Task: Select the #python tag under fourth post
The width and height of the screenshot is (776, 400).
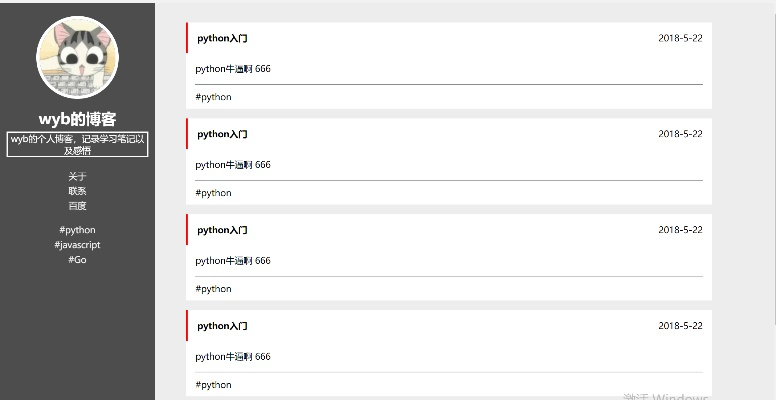Action: pyautogui.click(x=213, y=385)
